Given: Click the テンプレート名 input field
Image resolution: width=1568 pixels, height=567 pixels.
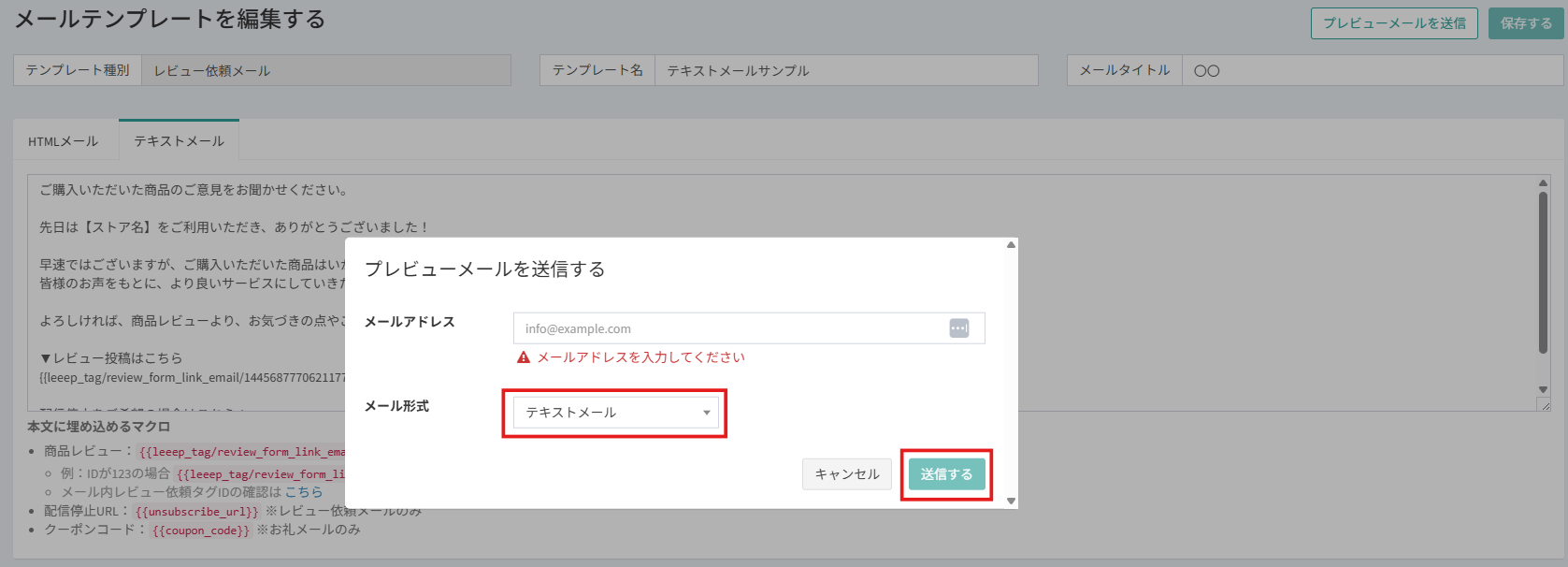Looking at the screenshot, I should [x=846, y=70].
